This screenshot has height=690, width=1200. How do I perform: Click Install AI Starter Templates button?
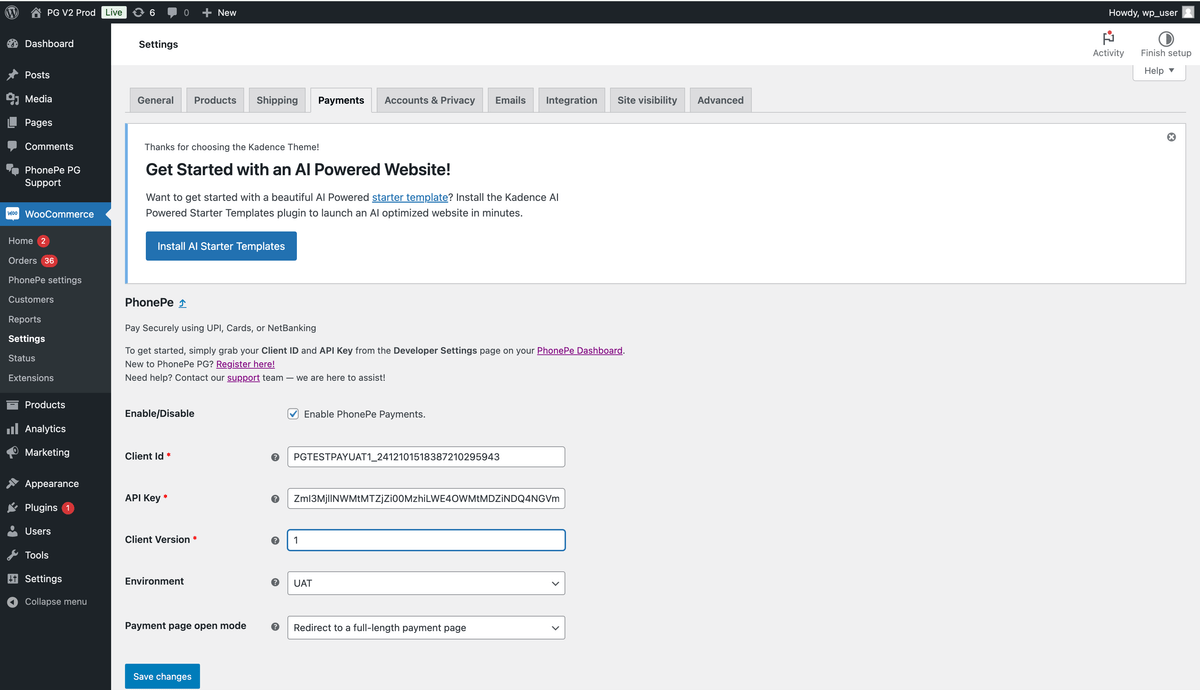(221, 246)
